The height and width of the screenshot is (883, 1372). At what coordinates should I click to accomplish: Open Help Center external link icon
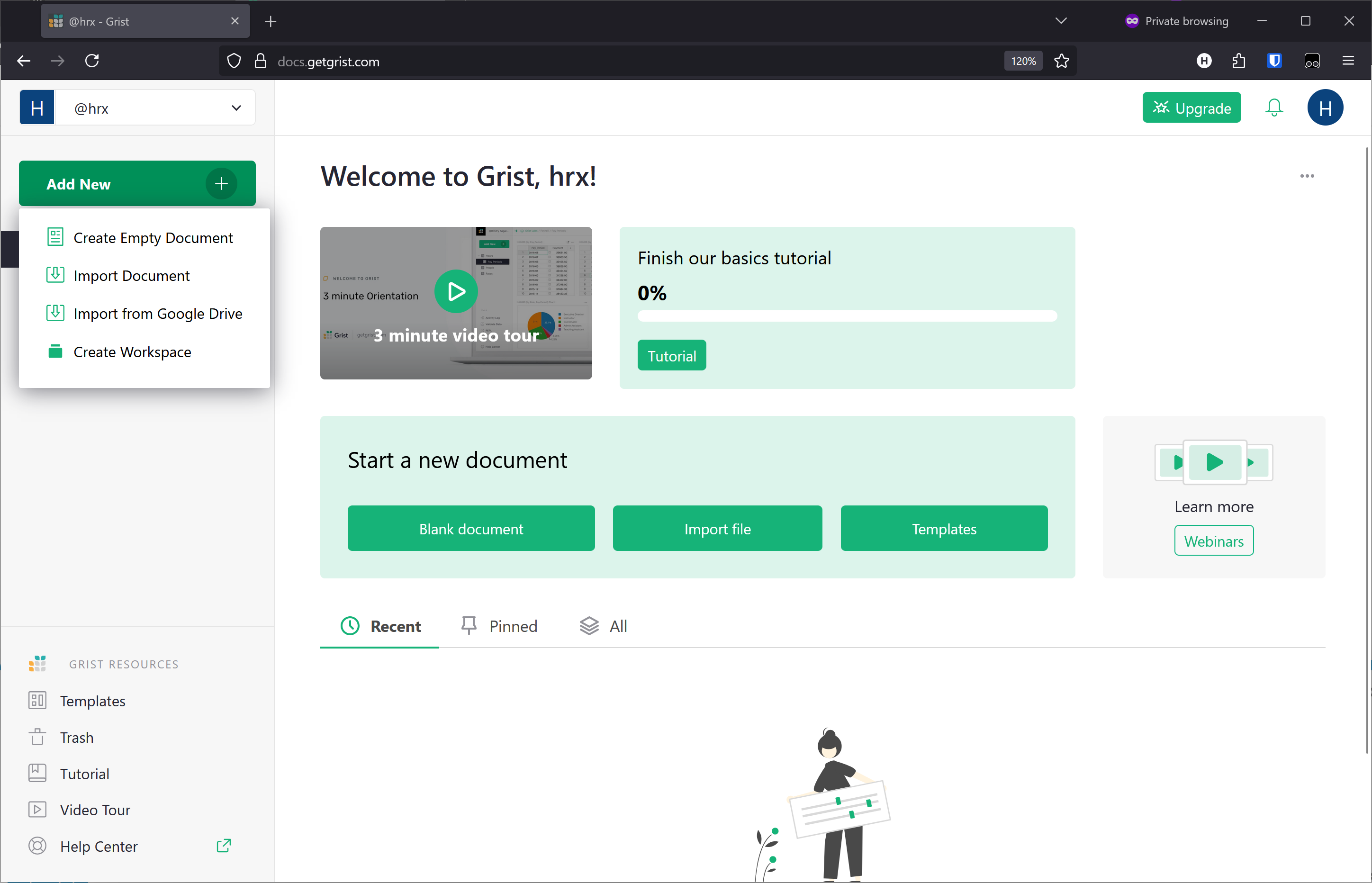click(224, 846)
